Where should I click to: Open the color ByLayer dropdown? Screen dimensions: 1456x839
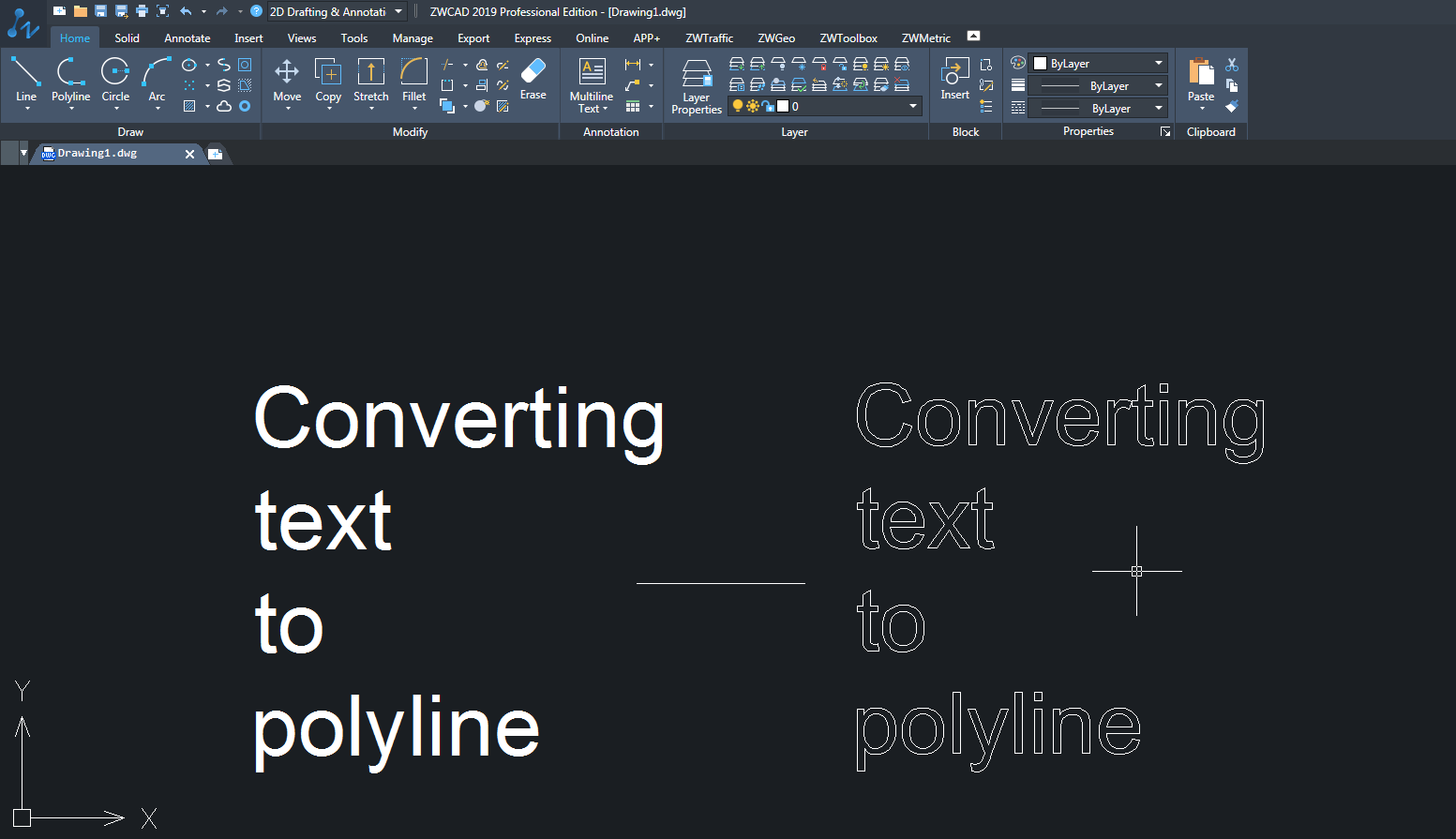pyautogui.click(x=1159, y=63)
